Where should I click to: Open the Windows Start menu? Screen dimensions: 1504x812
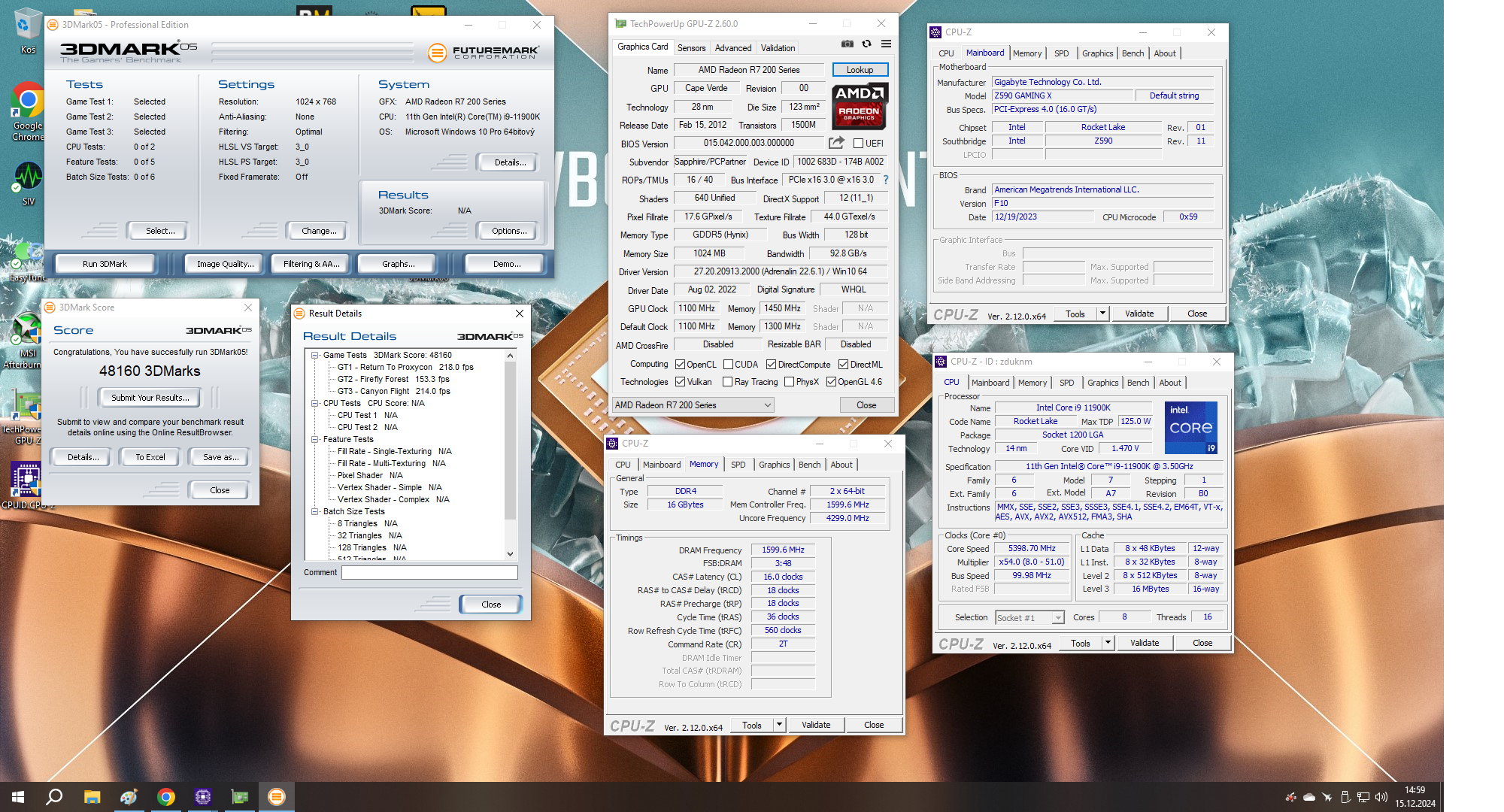18,797
